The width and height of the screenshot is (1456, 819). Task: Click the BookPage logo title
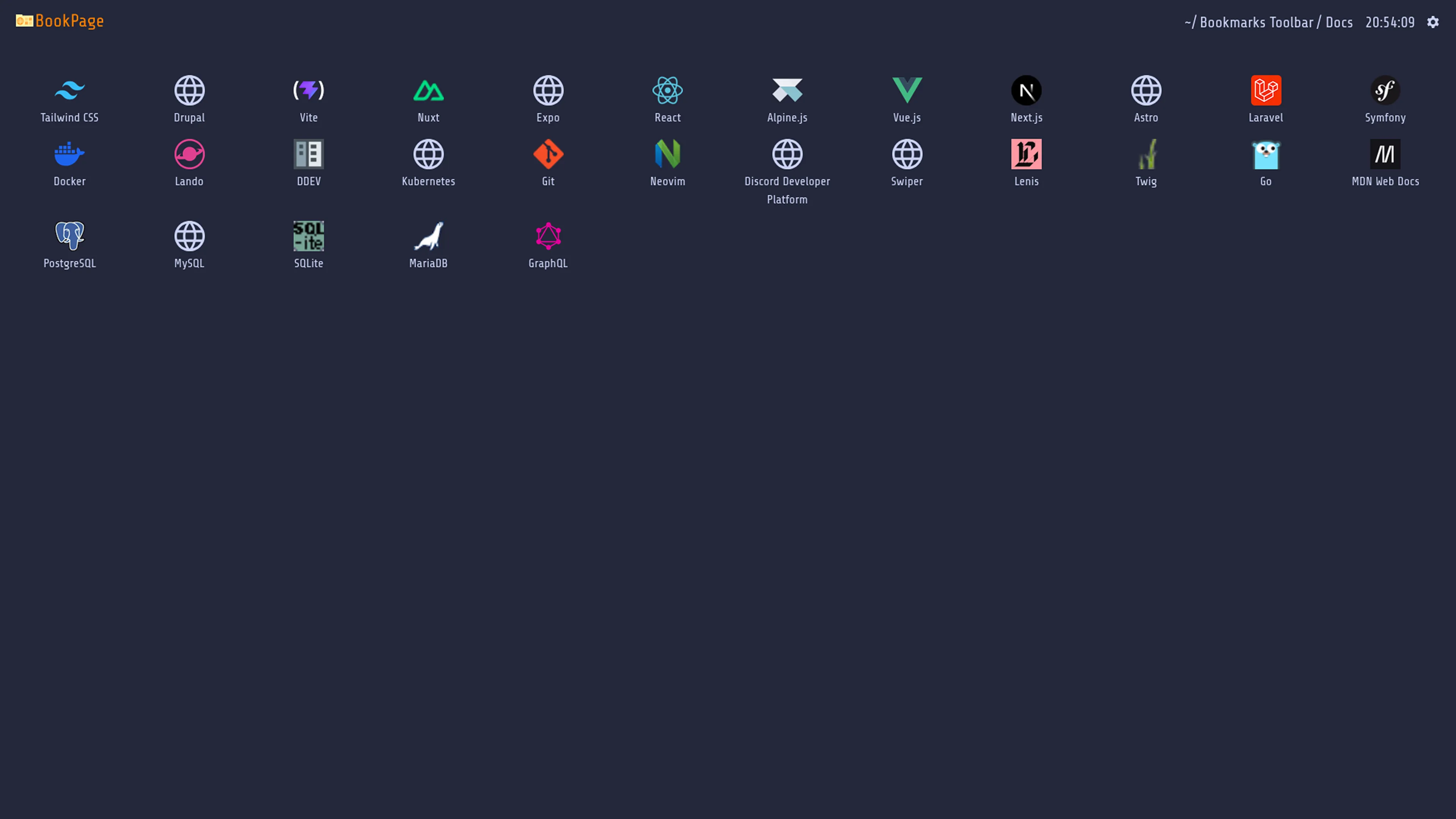pos(69,21)
